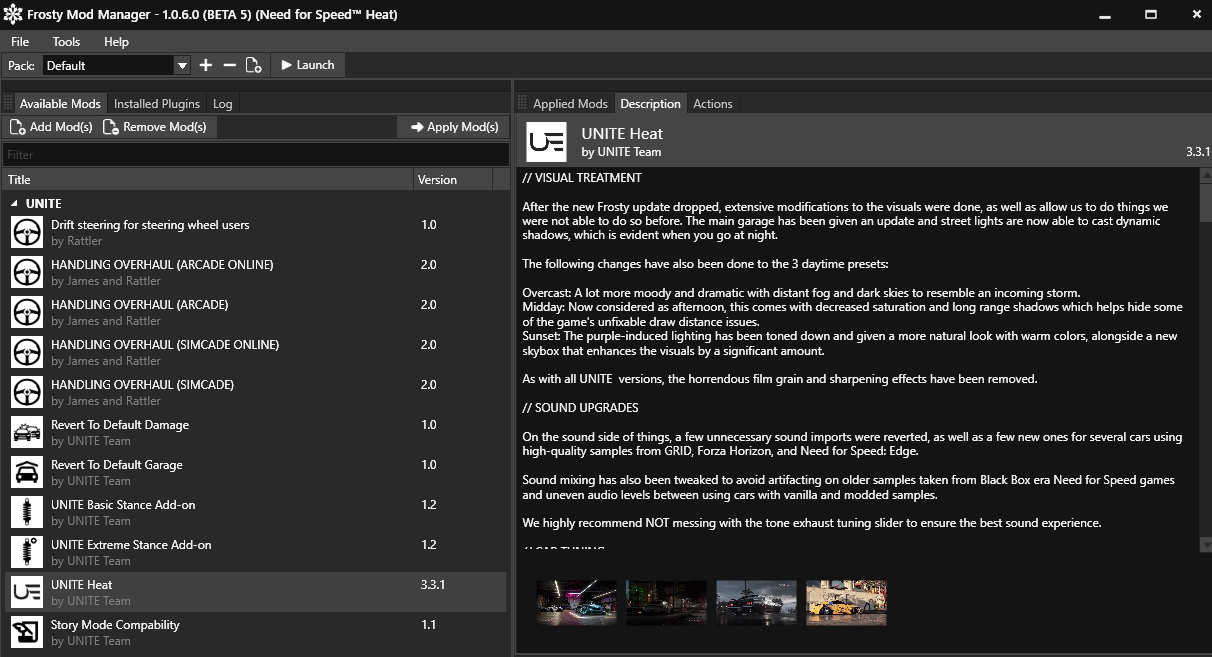Image resolution: width=1212 pixels, height=657 pixels.
Task: Open the Help menu
Action: tap(116, 41)
